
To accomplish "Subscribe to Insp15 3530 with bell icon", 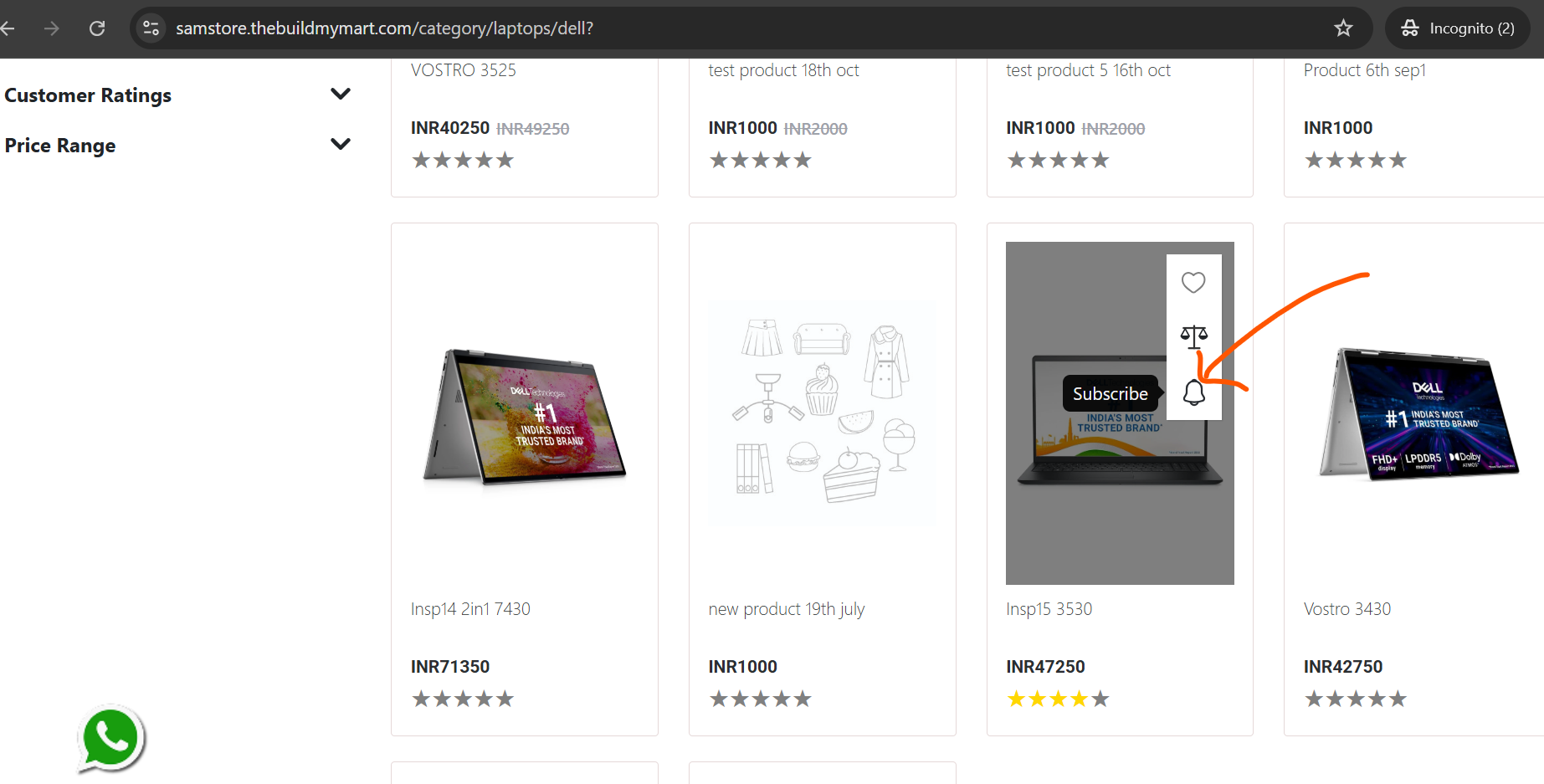I will point(1194,392).
